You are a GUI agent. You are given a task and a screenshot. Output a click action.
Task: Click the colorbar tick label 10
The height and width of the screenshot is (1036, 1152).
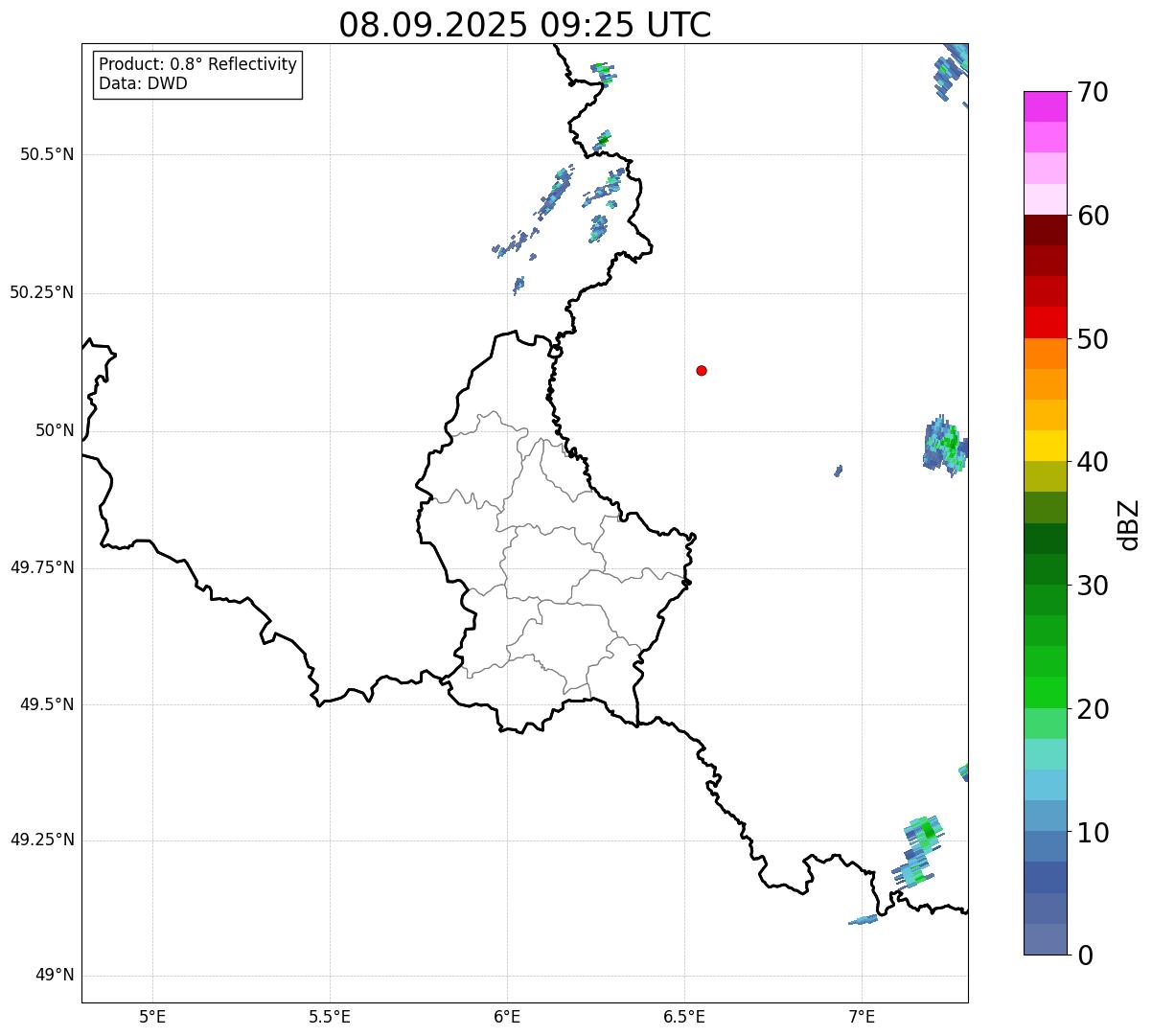(1093, 832)
